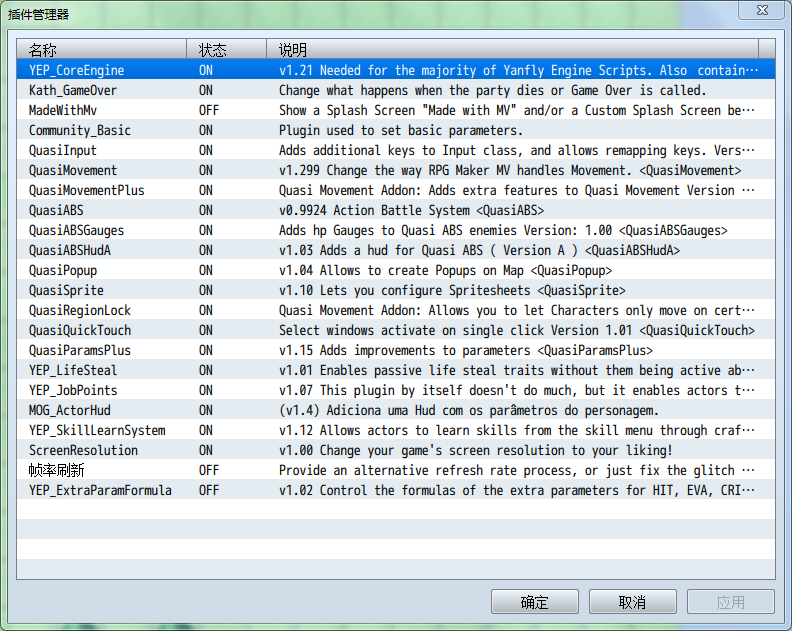Click the ON status of YEP_CoreEngine
The width and height of the screenshot is (792, 631).
point(206,70)
